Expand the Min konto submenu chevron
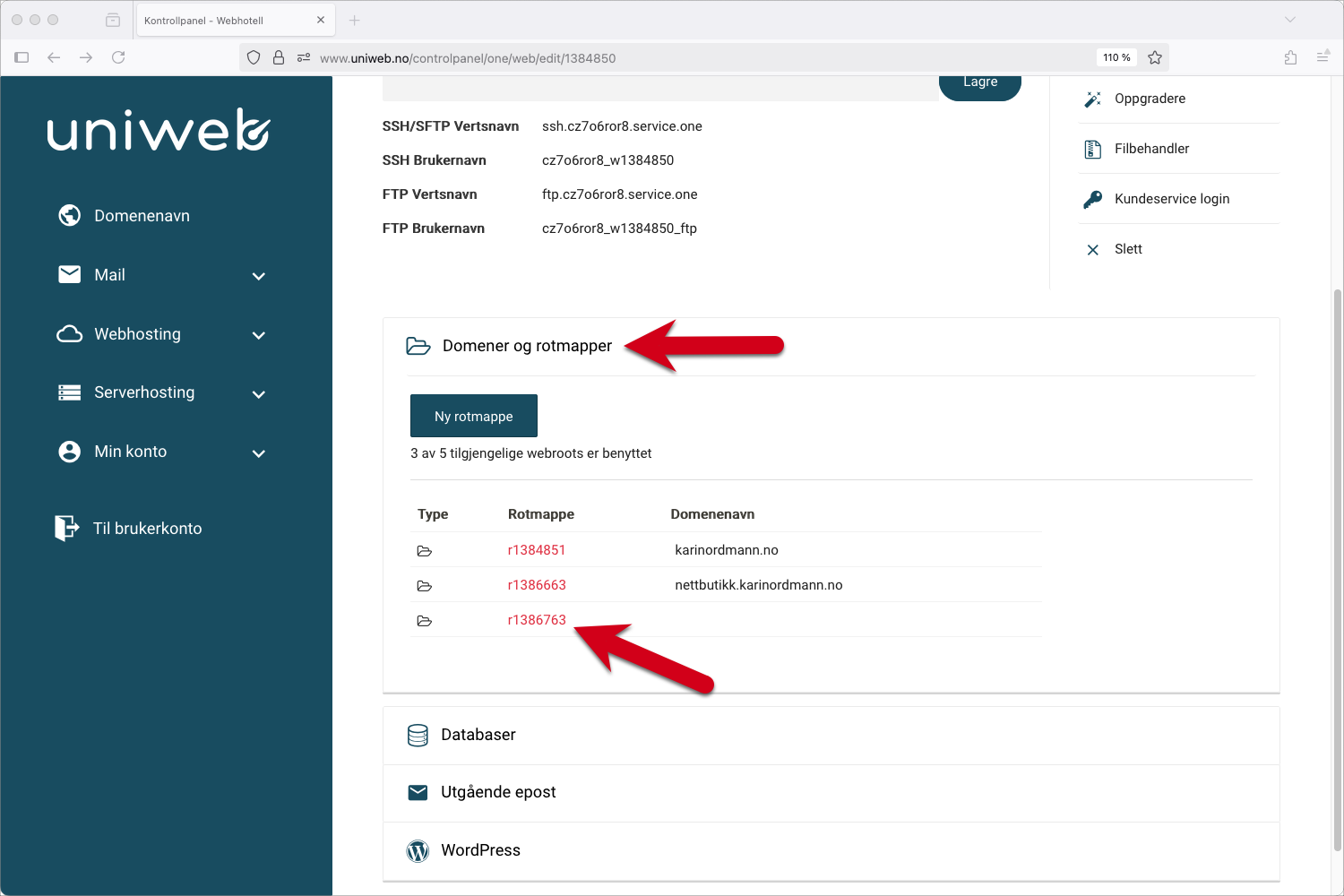The image size is (1344, 896). pyautogui.click(x=259, y=453)
